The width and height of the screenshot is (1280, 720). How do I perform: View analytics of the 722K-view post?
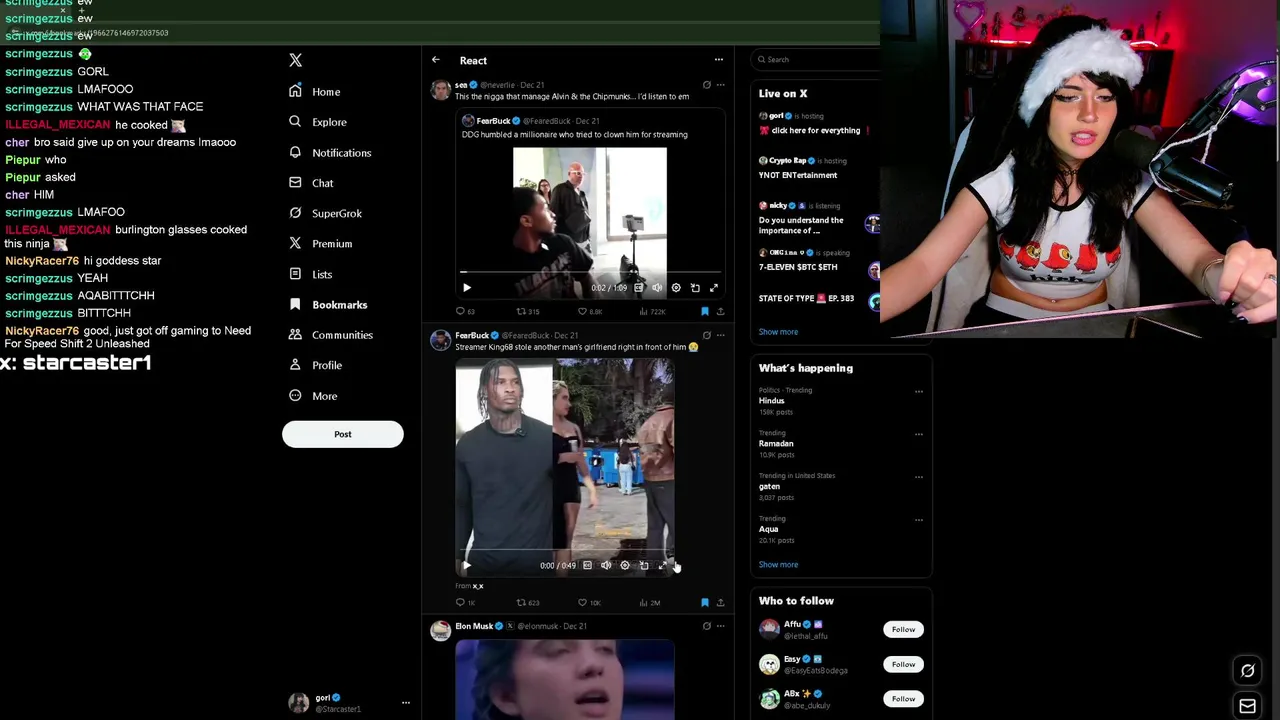tap(652, 311)
